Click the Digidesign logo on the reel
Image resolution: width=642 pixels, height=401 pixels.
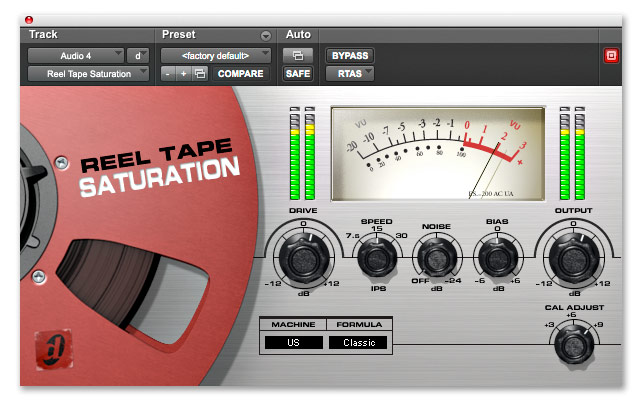(x=54, y=349)
